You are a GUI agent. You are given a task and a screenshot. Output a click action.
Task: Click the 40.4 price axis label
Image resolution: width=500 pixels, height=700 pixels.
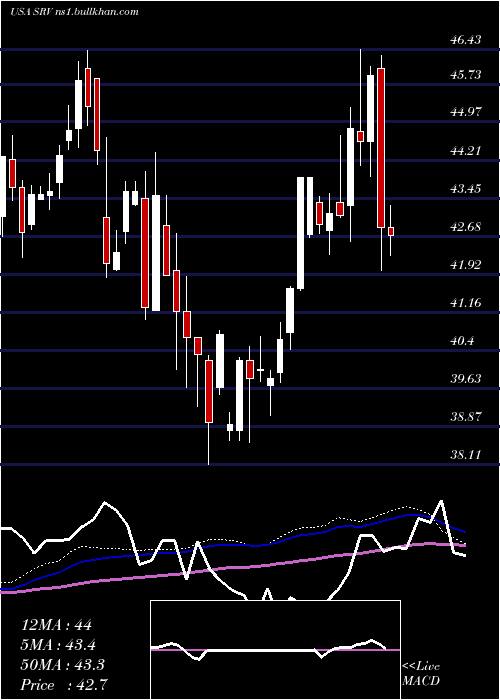[x=462, y=342]
